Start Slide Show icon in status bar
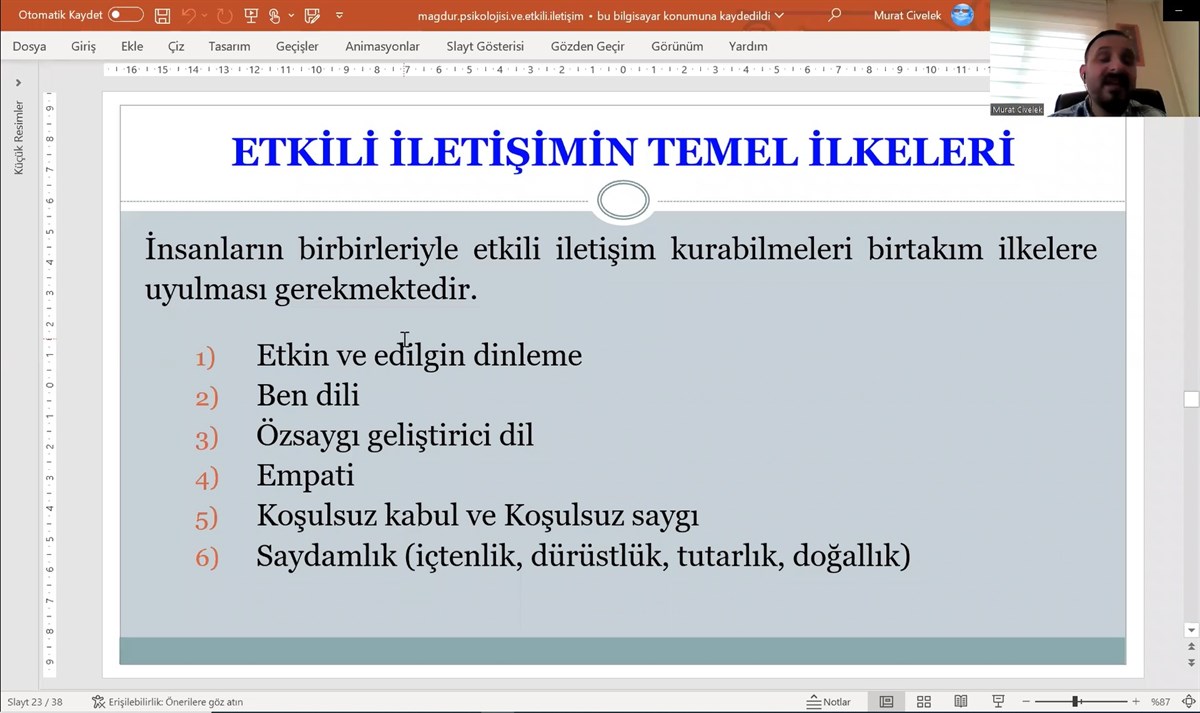This screenshot has height=713, width=1200. click(x=998, y=702)
